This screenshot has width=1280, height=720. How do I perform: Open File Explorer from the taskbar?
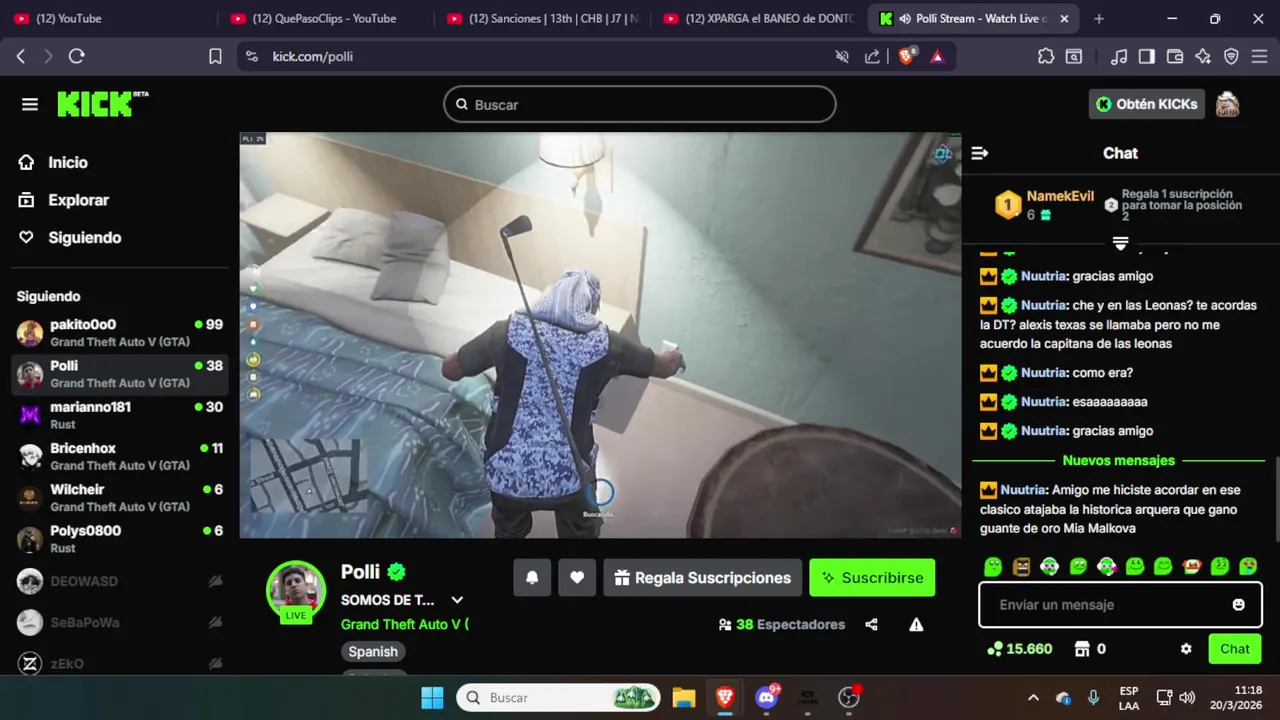pyautogui.click(x=683, y=698)
